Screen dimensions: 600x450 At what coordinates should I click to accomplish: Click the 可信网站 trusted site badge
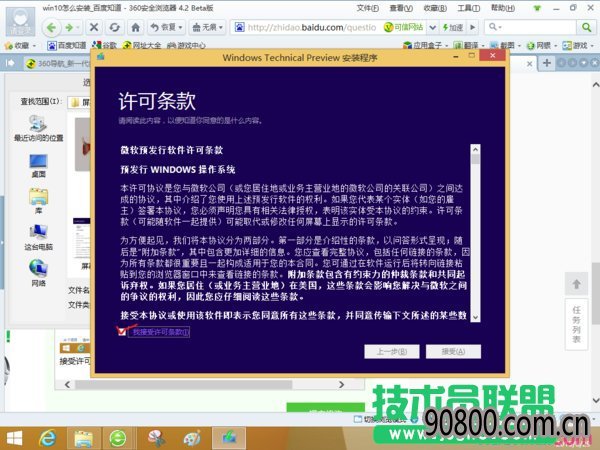(404, 27)
